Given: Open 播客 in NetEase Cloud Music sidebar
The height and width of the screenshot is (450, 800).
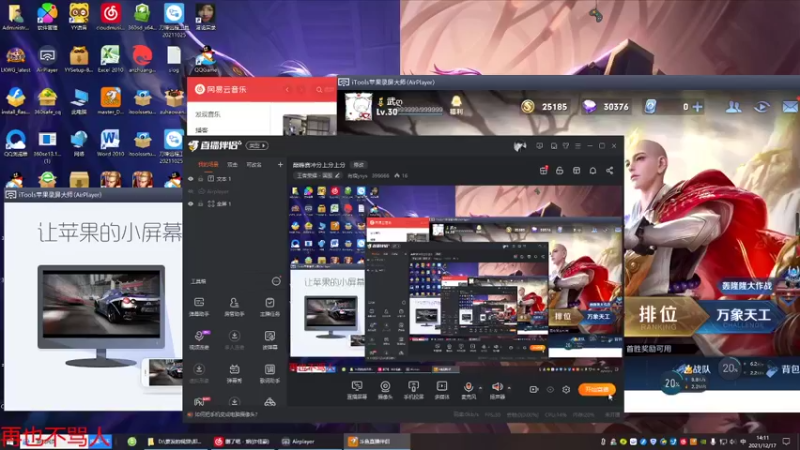Looking at the screenshot, I should coord(202,130).
